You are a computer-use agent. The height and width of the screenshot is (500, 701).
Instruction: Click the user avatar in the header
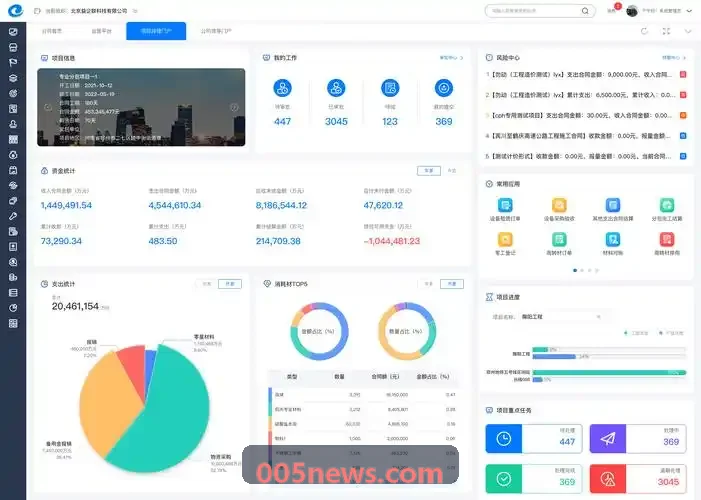[632, 11]
